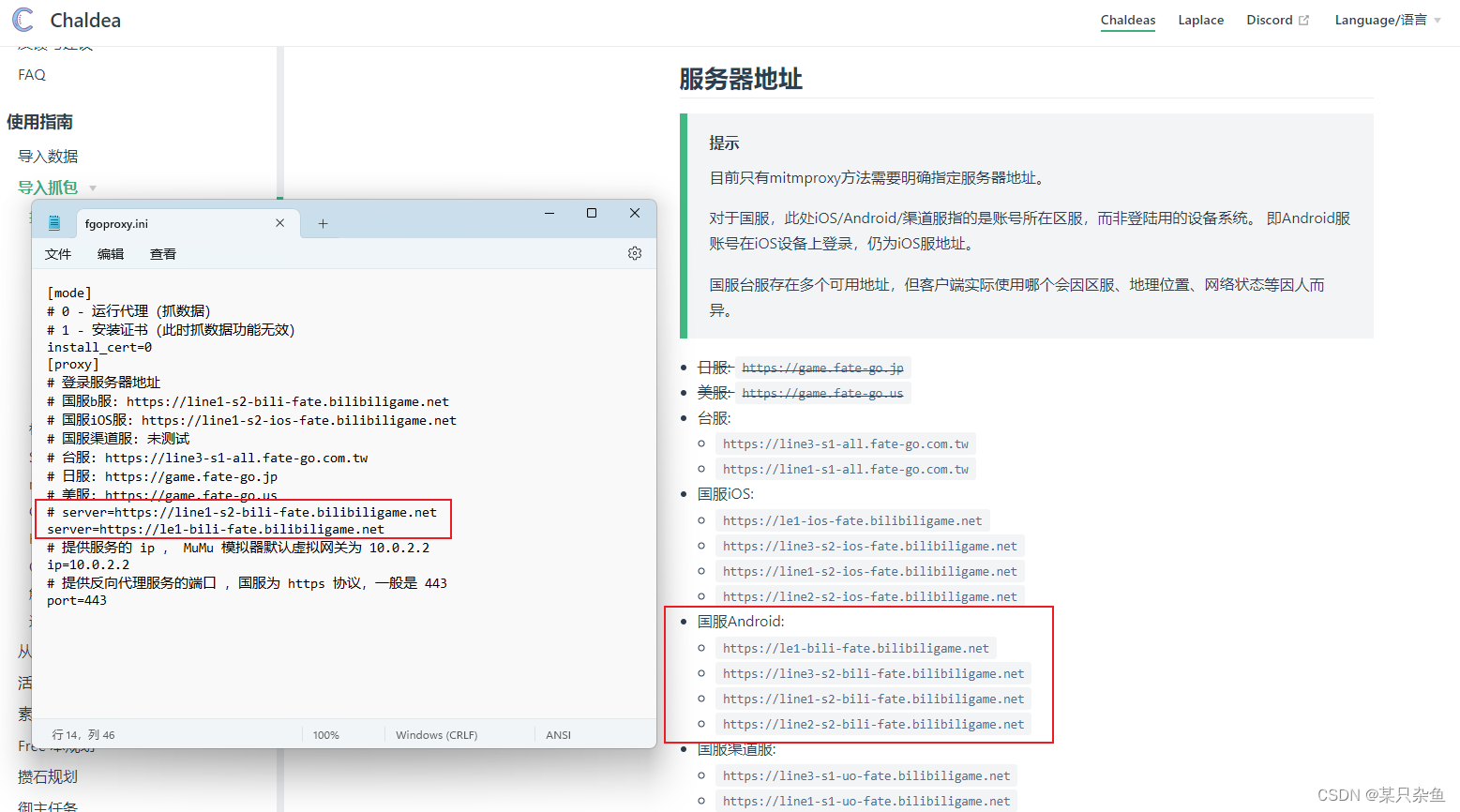The height and width of the screenshot is (812, 1460).
Task: Click the line1-s2-bili-fate address on webpage
Action: coord(874,699)
